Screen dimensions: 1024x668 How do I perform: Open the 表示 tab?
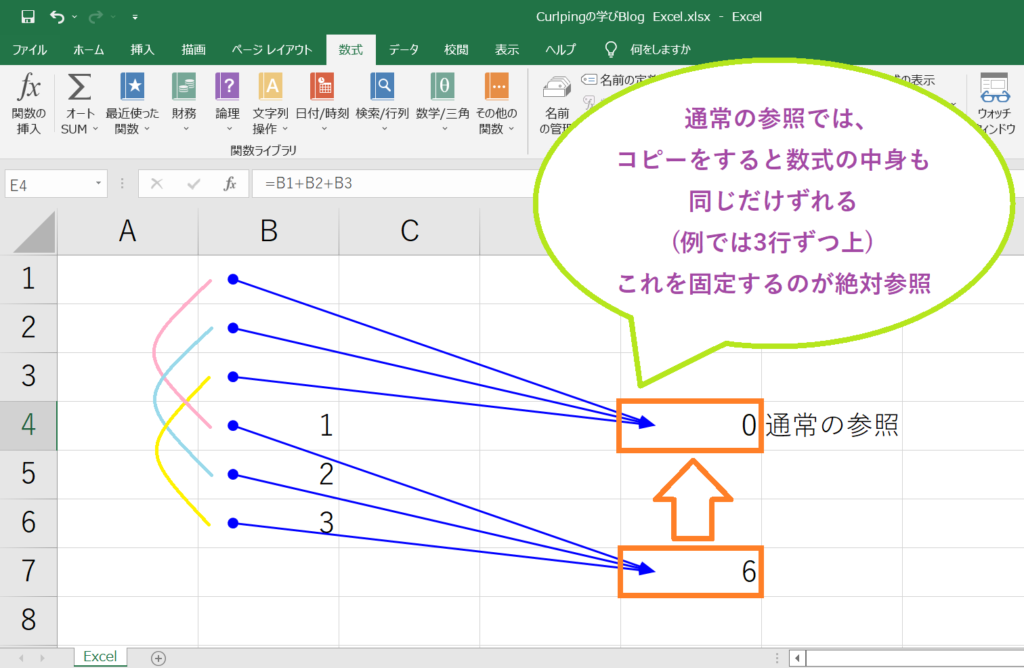coord(507,50)
